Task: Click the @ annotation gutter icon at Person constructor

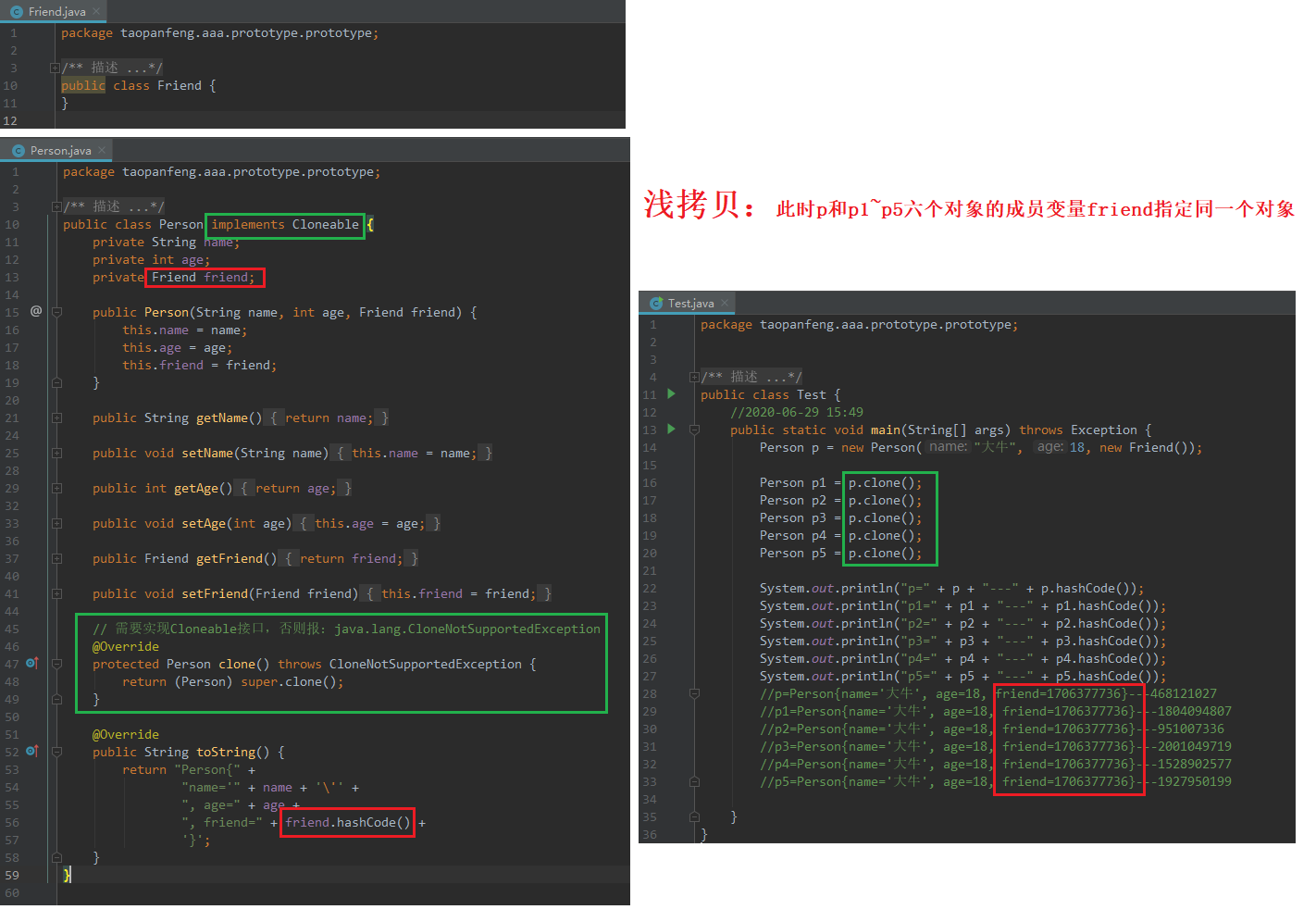Action: [36, 311]
